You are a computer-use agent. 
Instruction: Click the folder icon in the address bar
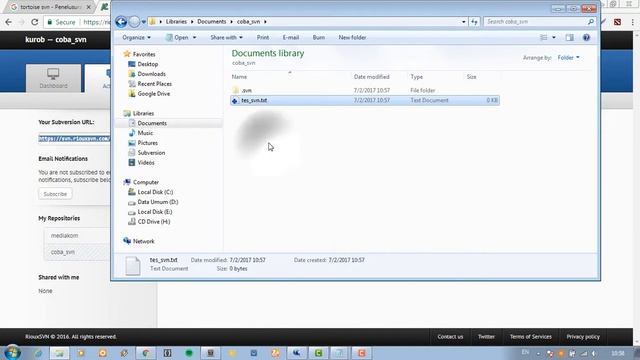(x=153, y=22)
